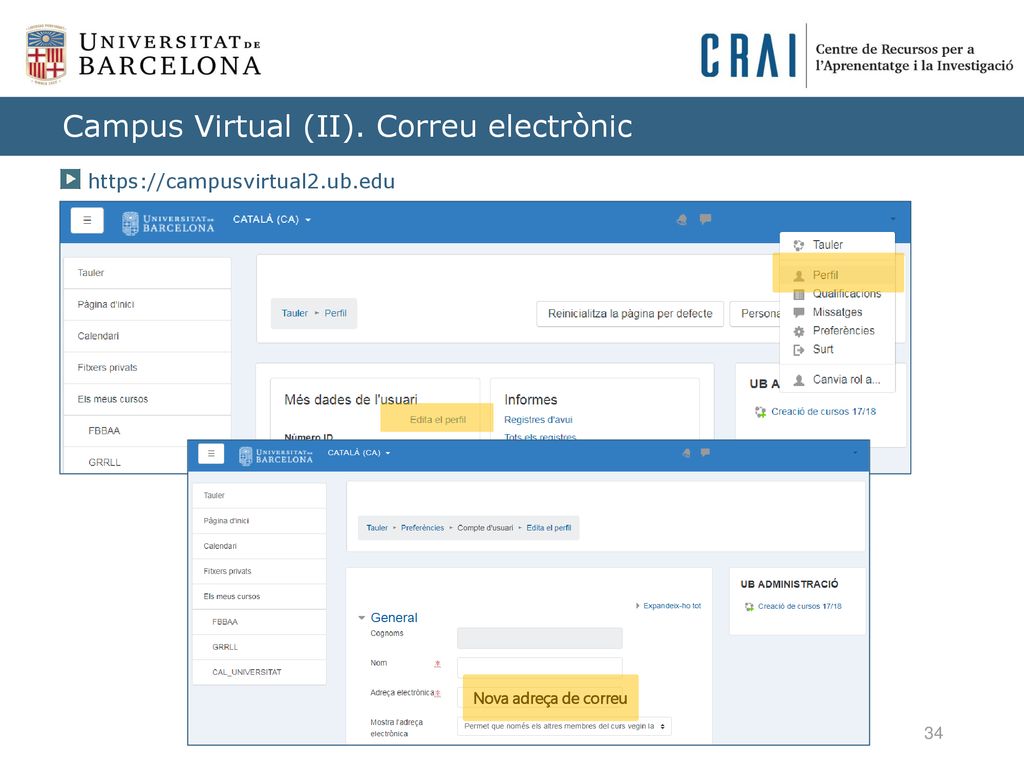
Task: Click the Missatges bubble icon in user menu
Action: click(x=798, y=312)
